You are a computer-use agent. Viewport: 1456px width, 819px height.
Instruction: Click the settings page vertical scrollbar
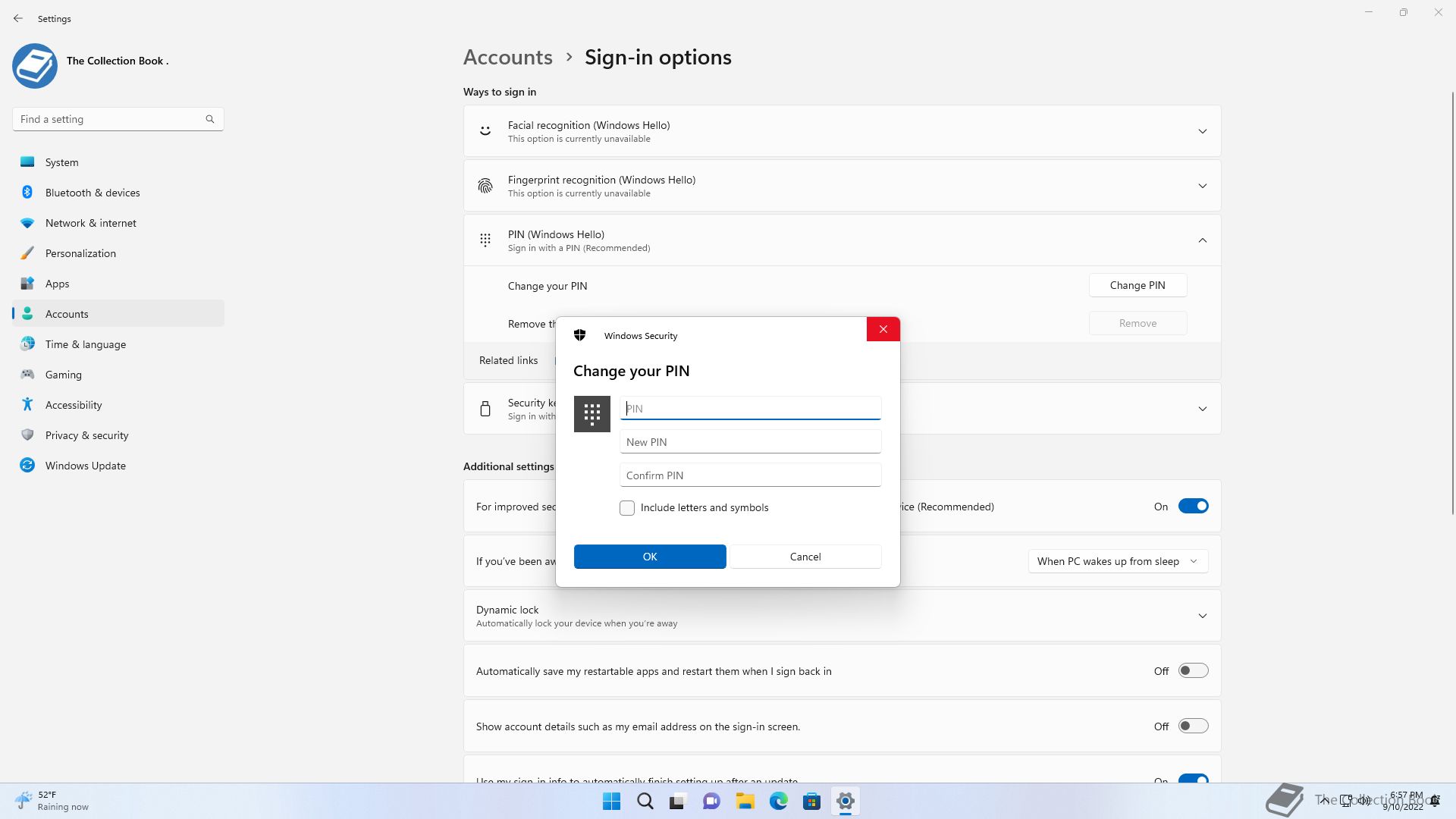pos(1452,303)
